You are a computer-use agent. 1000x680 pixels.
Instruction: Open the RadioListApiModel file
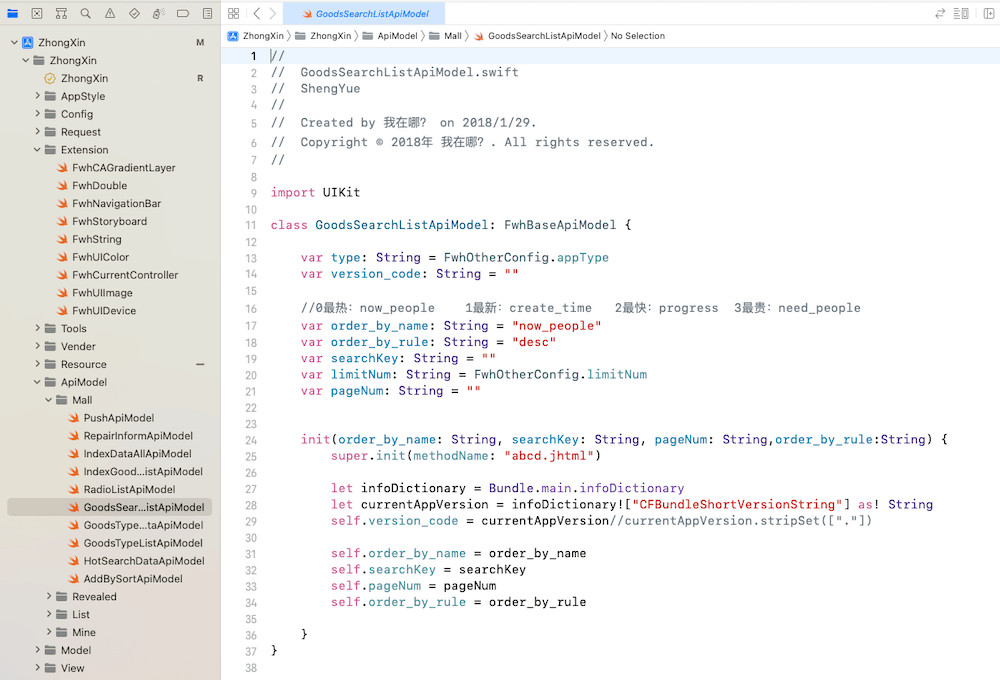(129, 489)
